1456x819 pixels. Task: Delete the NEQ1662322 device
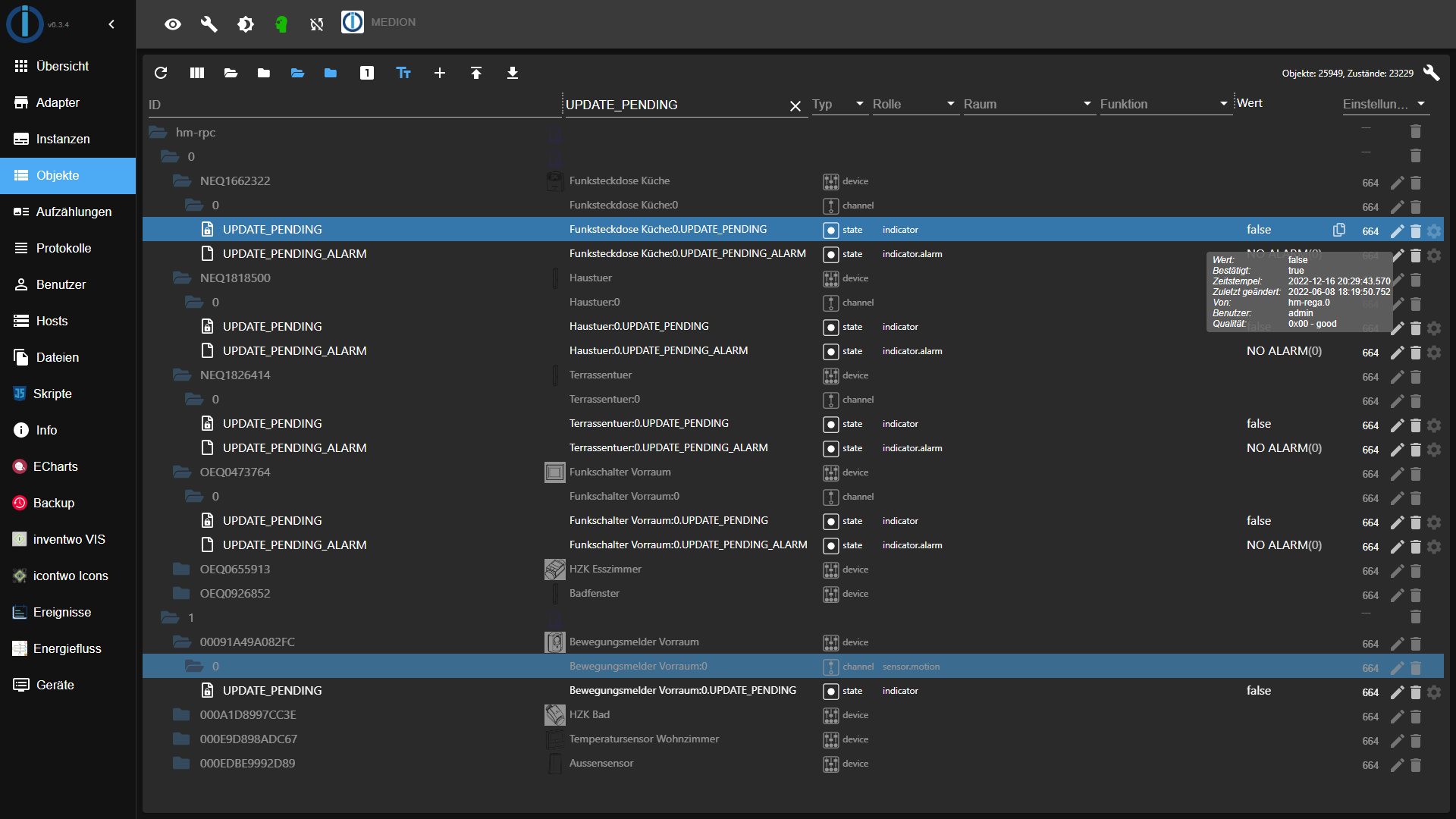(1415, 182)
